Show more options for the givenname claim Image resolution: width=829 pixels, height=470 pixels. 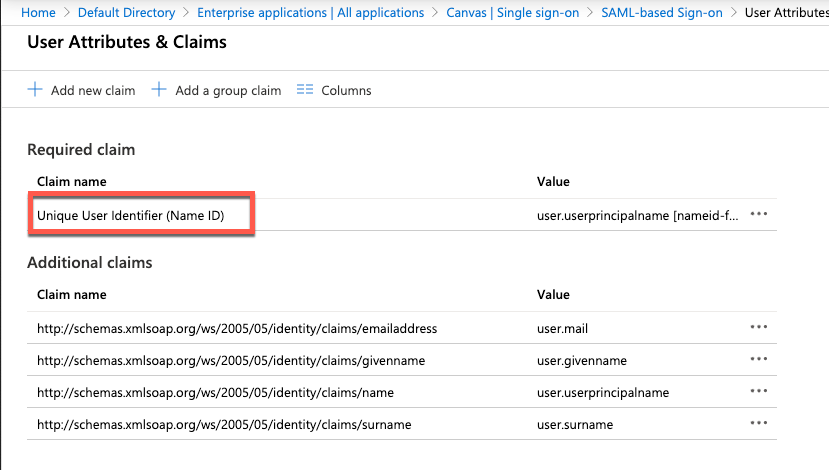[x=758, y=359]
